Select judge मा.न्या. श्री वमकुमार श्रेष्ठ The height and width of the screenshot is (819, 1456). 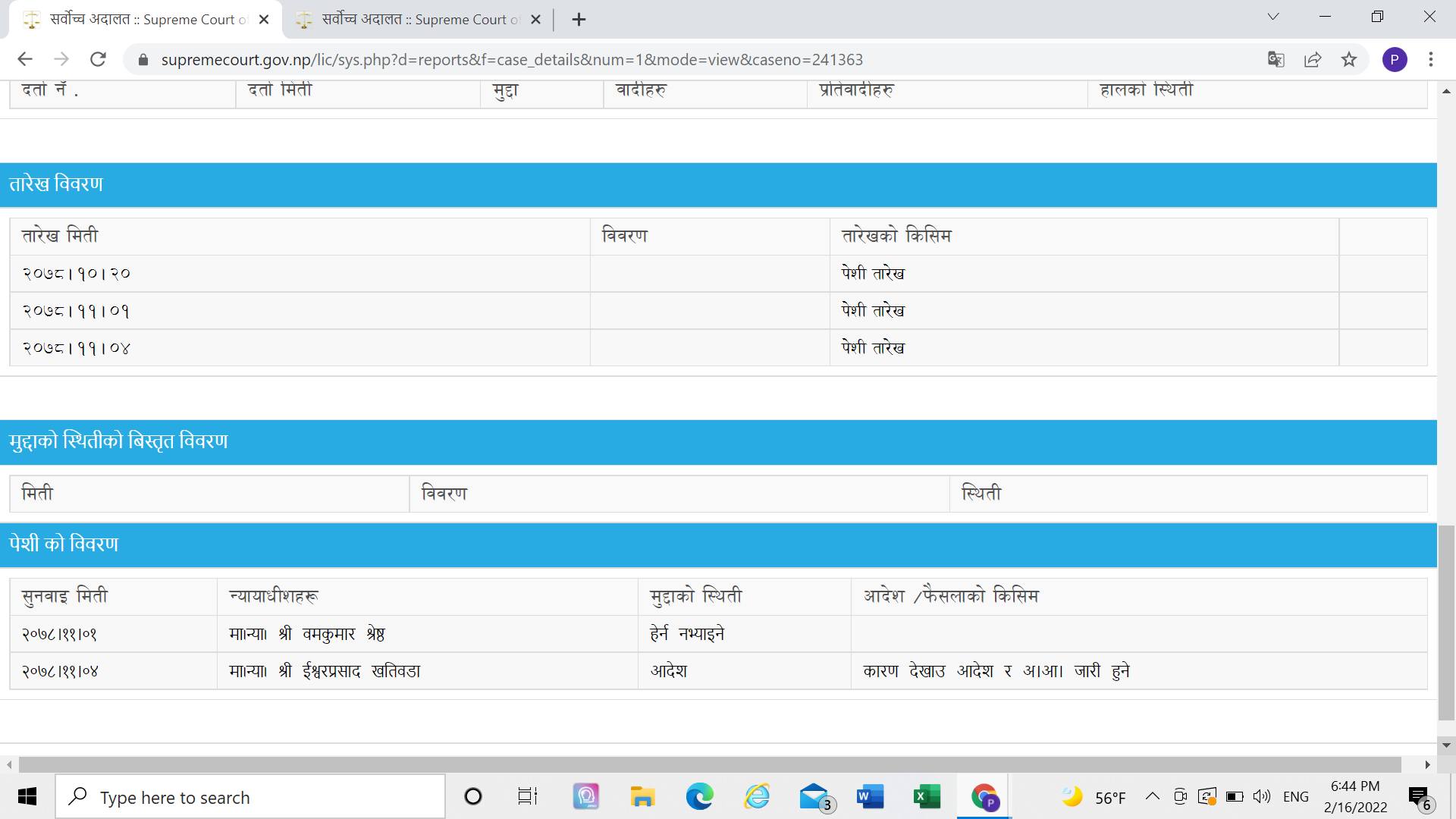(306, 634)
